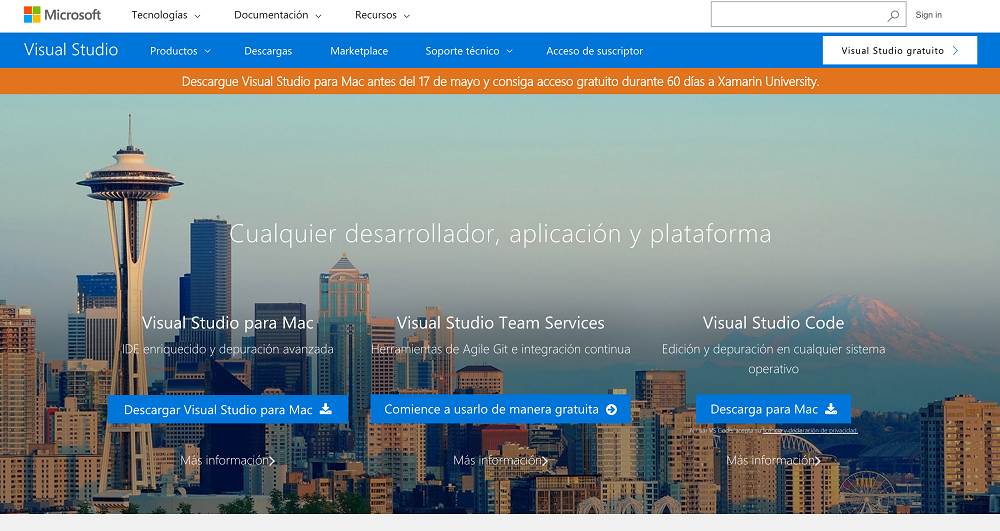Open the Productos dropdown menu
The width and height of the screenshot is (1000, 531).
point(180,51)
